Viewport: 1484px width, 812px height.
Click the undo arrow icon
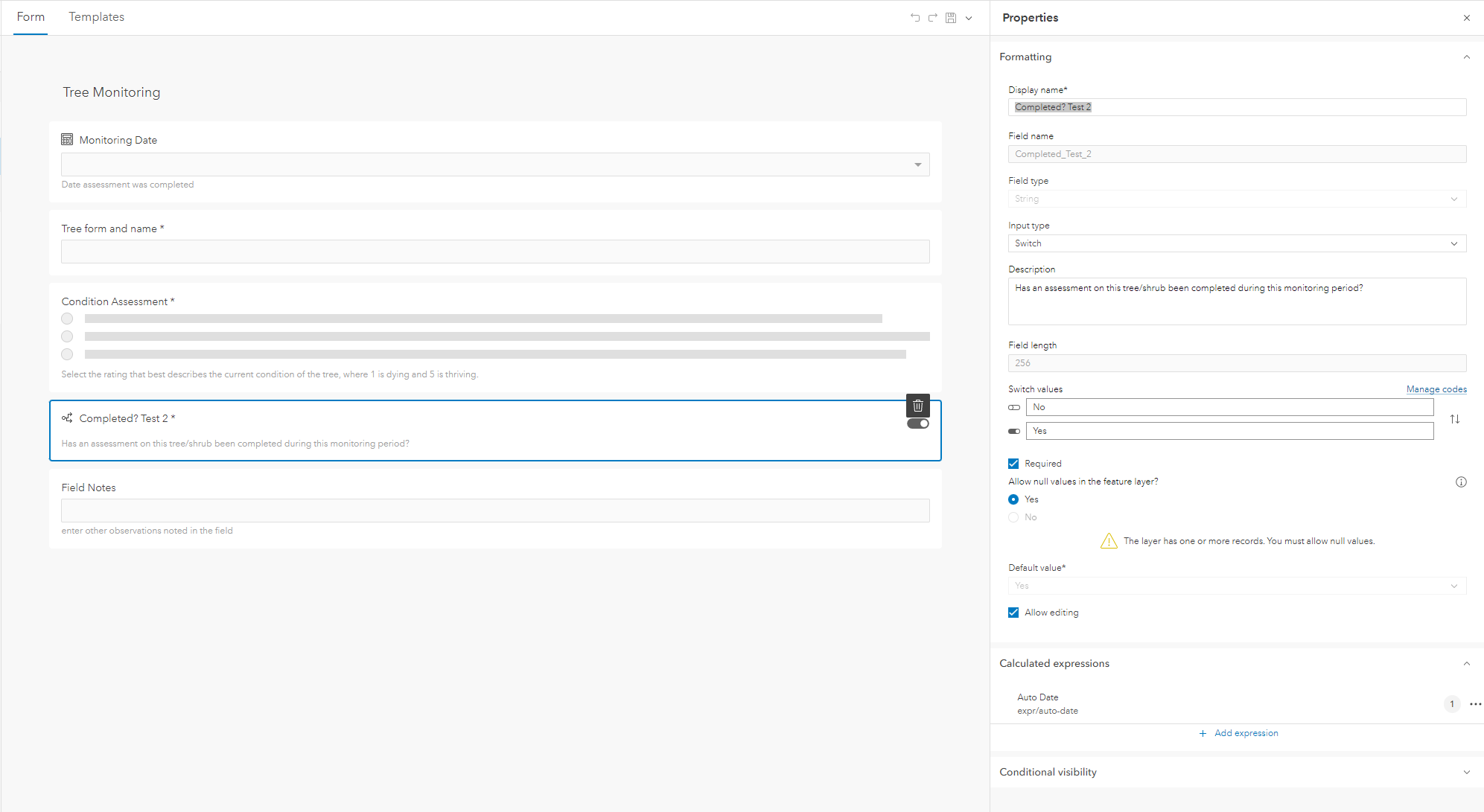[x=914, y=17]
